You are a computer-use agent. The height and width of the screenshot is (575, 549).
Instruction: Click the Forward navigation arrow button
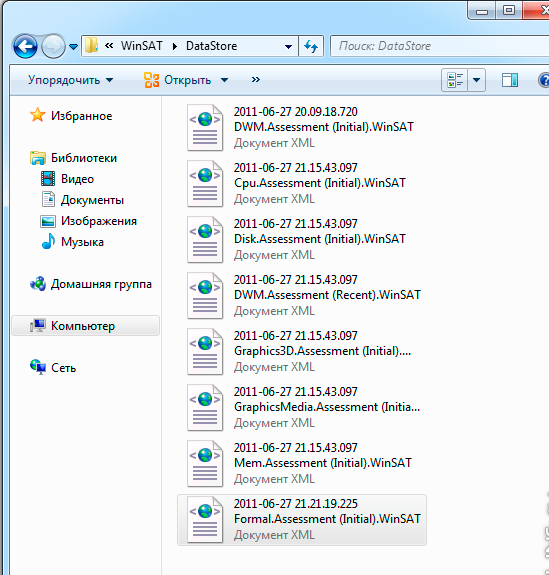point(53,46)
